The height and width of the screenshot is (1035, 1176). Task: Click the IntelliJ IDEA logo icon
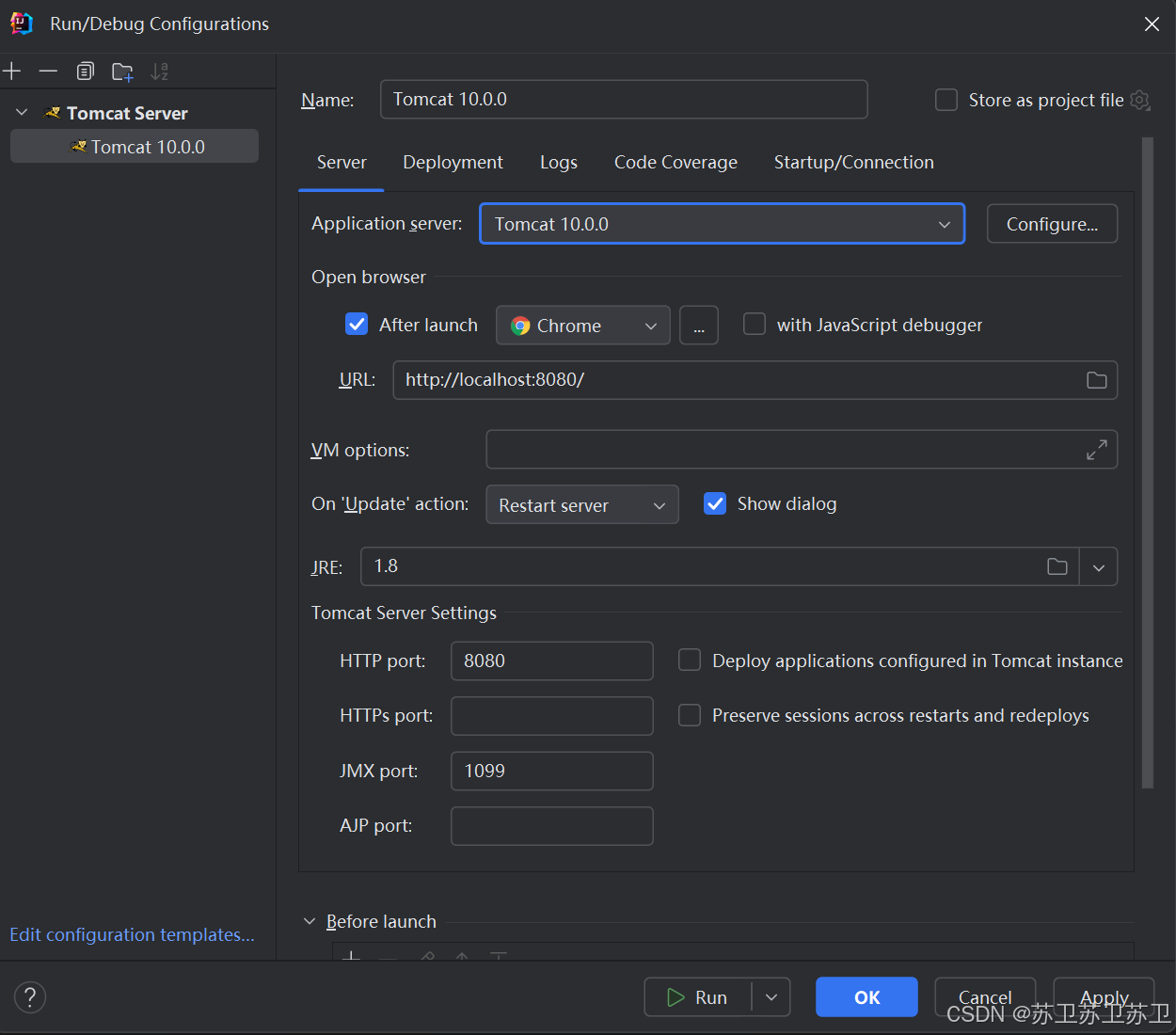[x=21, y=24]
